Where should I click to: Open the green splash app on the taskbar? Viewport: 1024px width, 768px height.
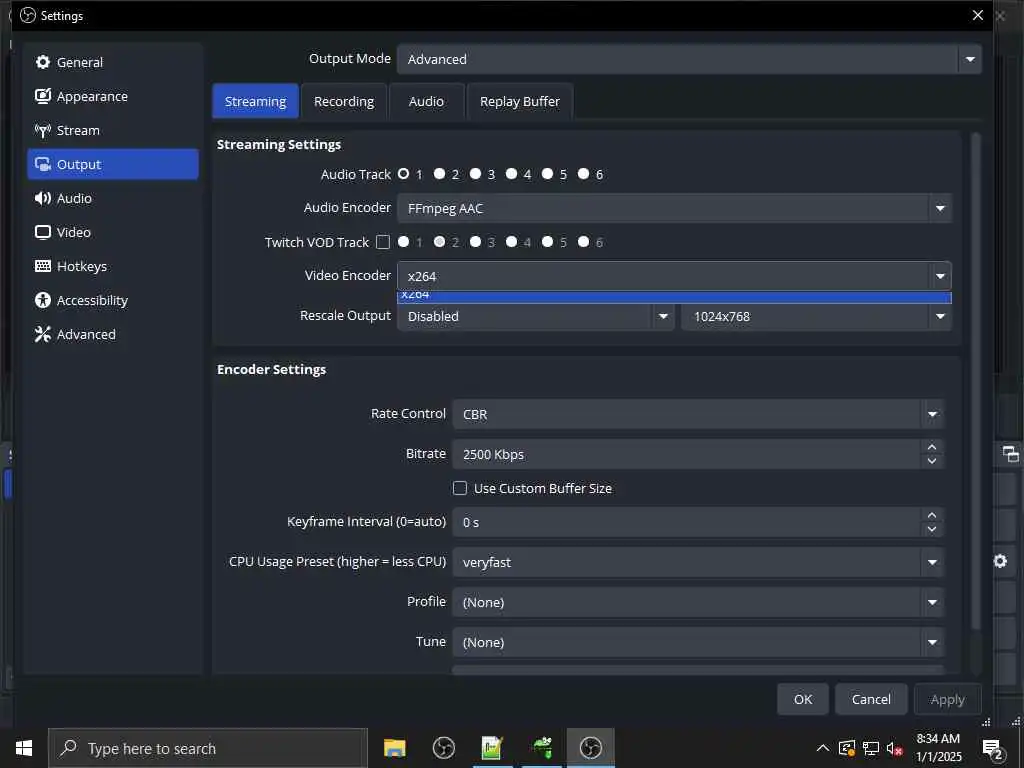[x=541, y=748]
